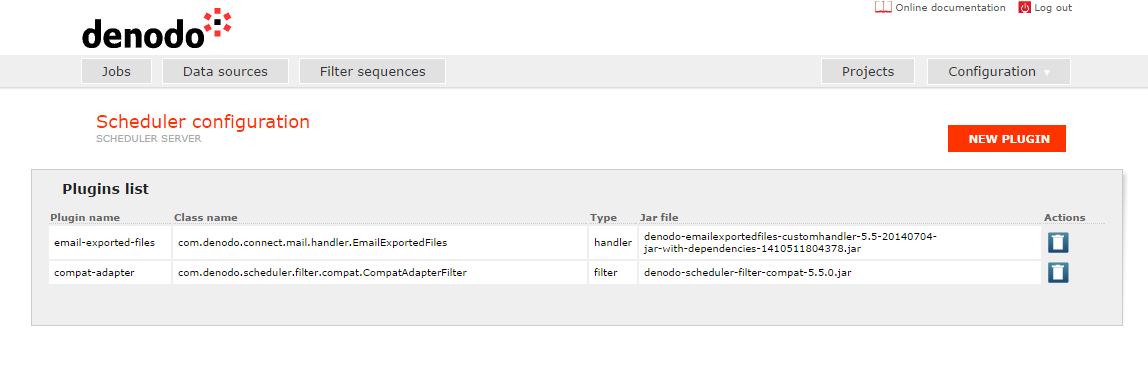Click the Denodo logo

pyautogui.click(x=157, y=29)
